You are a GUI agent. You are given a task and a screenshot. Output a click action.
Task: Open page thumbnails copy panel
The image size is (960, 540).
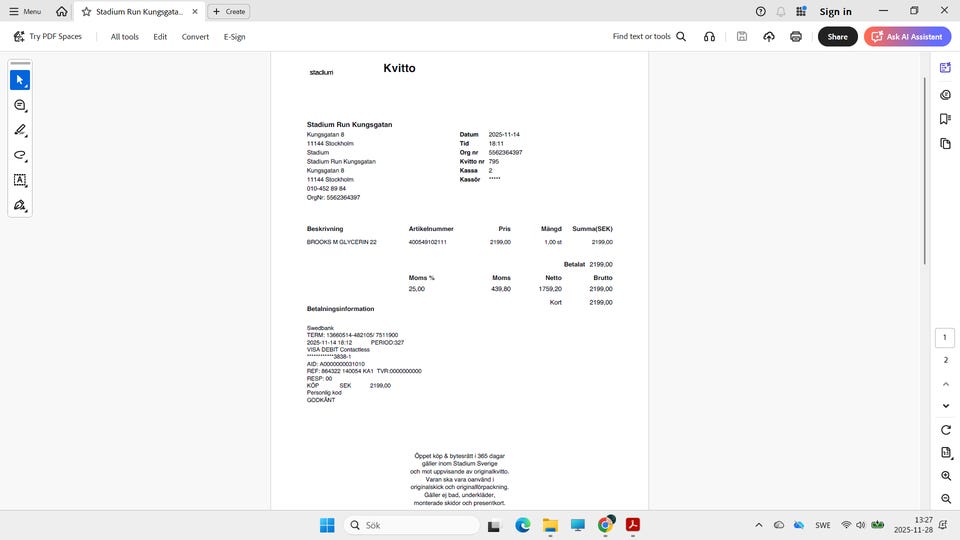[945, 143]
